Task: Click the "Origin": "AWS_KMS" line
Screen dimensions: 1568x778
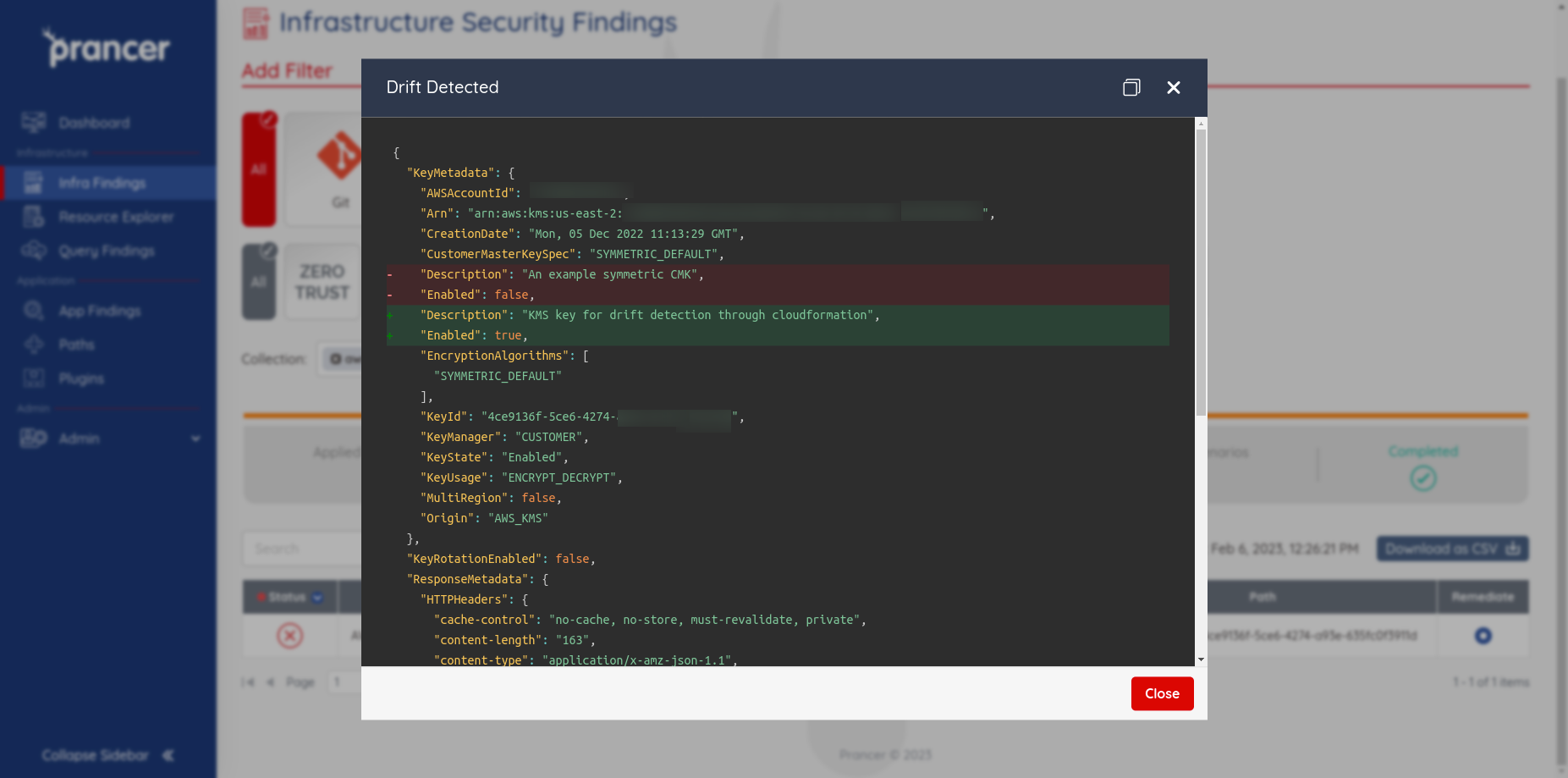Action: (x=484, y=518)
